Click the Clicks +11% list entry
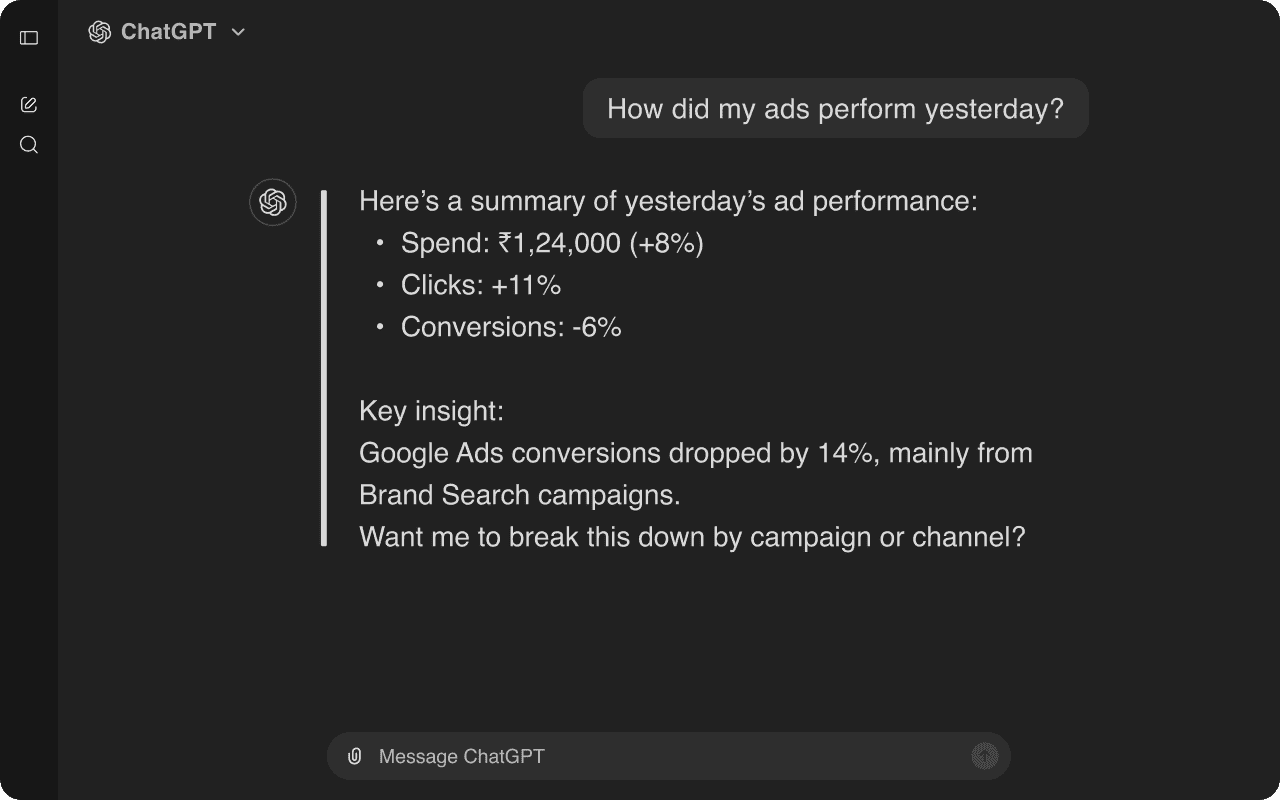Screen dimensions: 1280x800 pyautogui.click(x=480, y=284)
